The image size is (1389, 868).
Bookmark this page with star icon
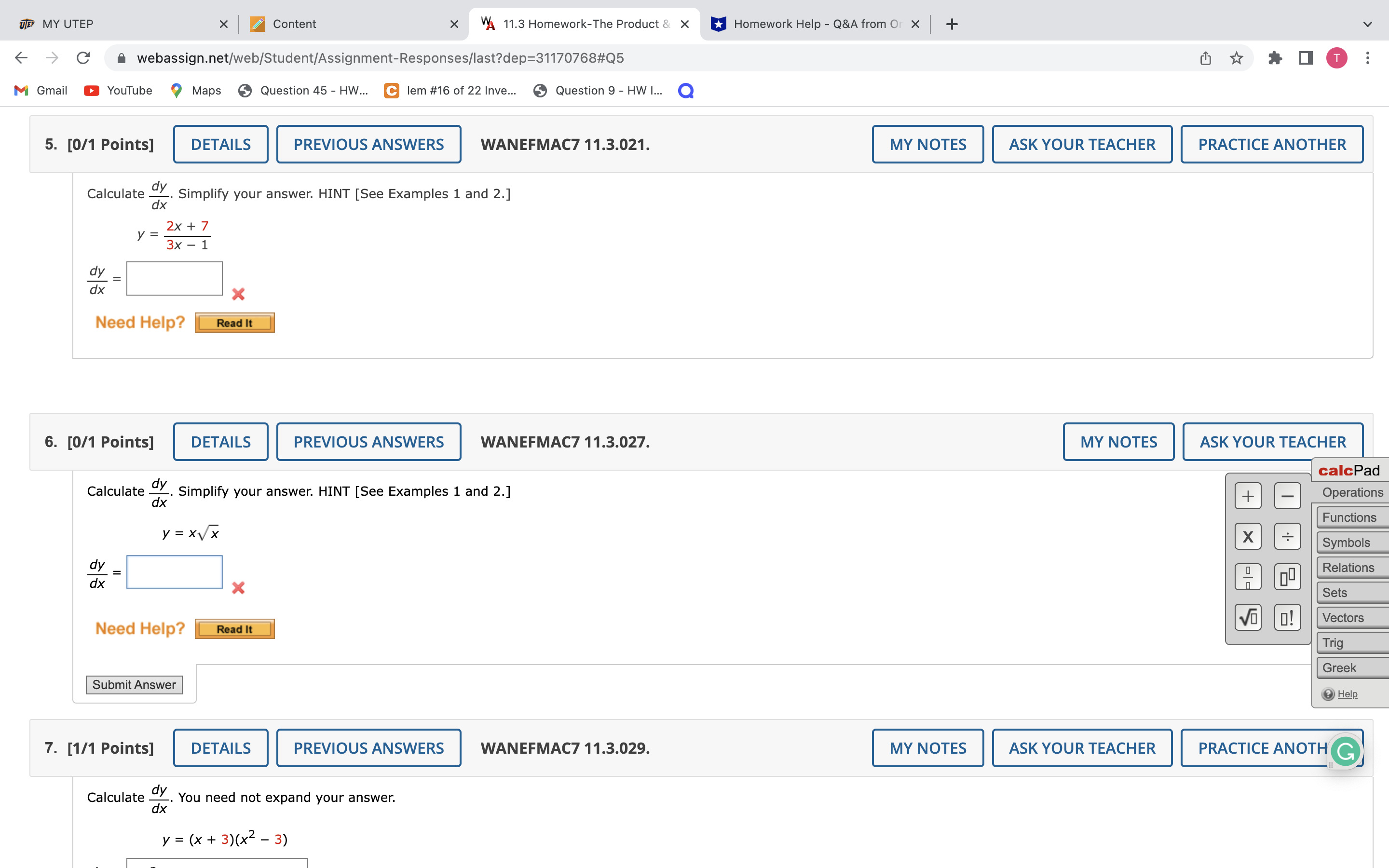(1236, 58)
